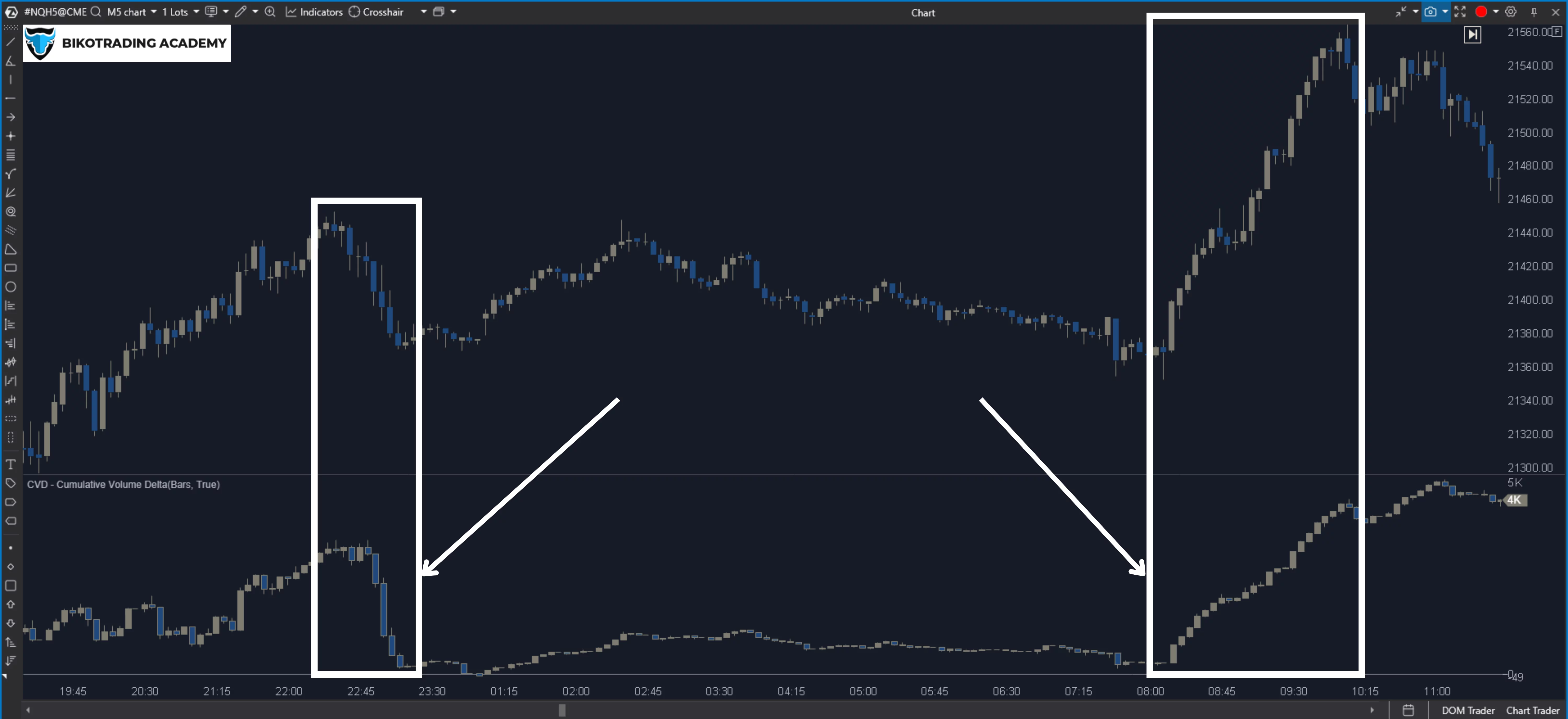The width and height of the screenshot is (1568, 719).
Task: Click the jump-to-latest-bar button
Action: click(x=1472, y=35)
